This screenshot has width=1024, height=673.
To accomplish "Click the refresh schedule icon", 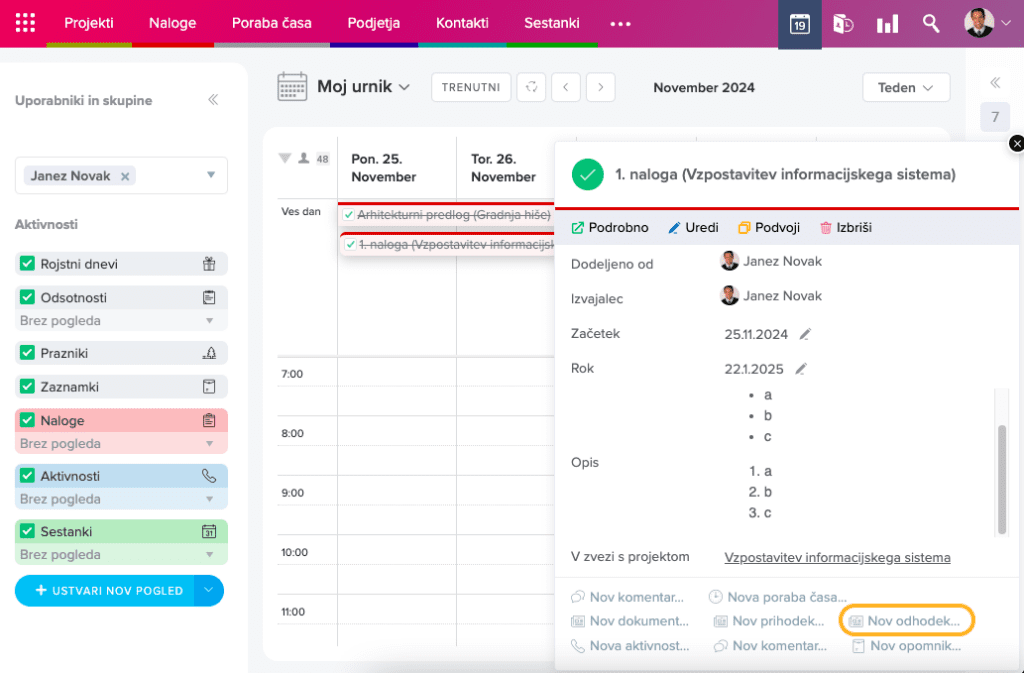I will coord(532,87).
